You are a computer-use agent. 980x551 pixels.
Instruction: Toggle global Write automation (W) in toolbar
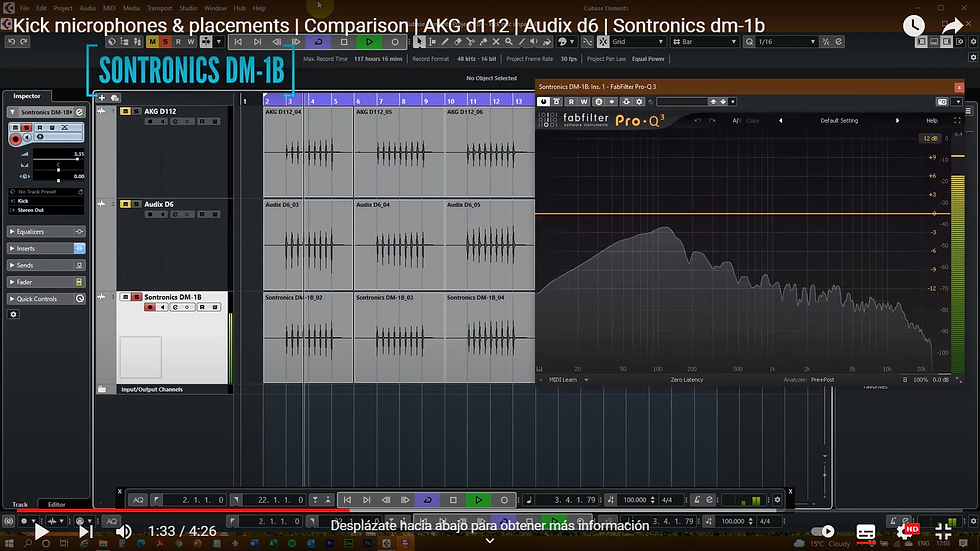(x=191, y=42)
